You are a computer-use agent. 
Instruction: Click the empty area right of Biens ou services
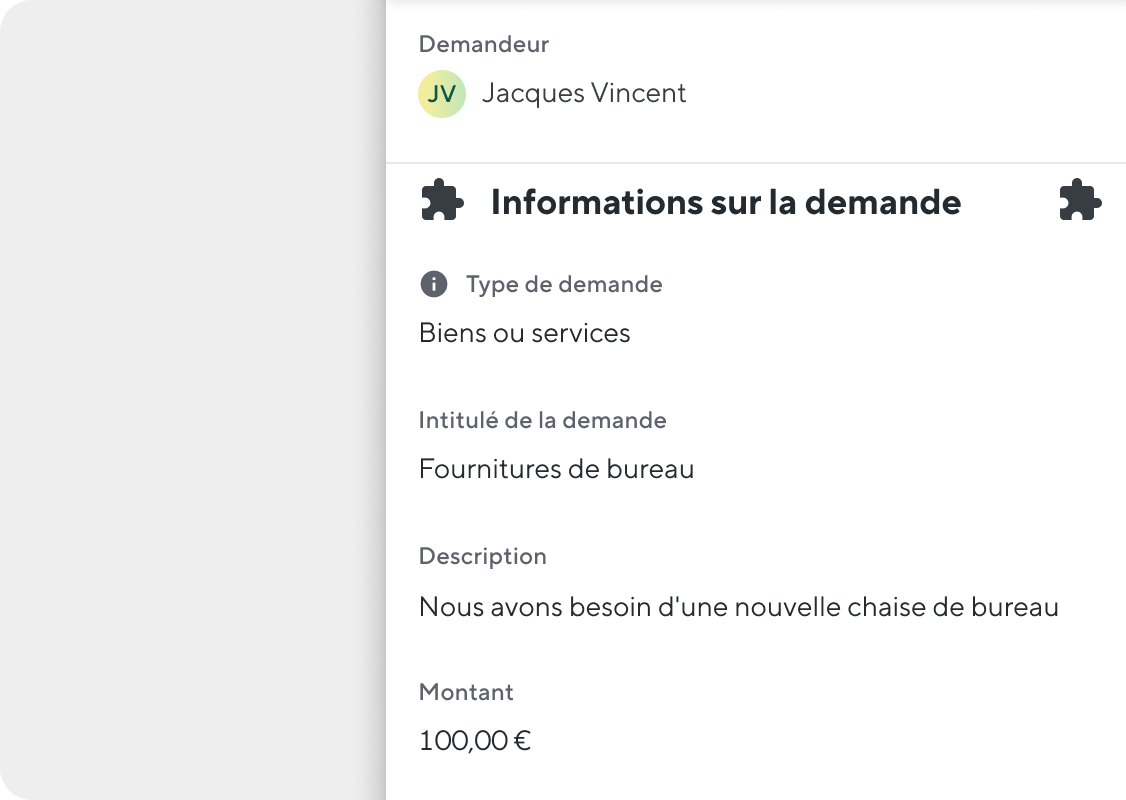[876, 333]
